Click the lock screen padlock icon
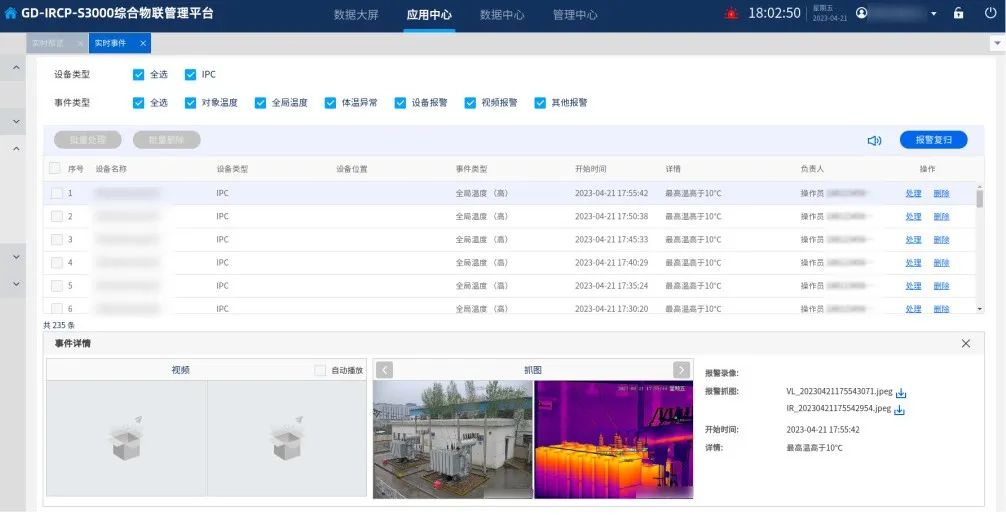The height and width of the screenshot is (515, 1006). tap(958, 14)
